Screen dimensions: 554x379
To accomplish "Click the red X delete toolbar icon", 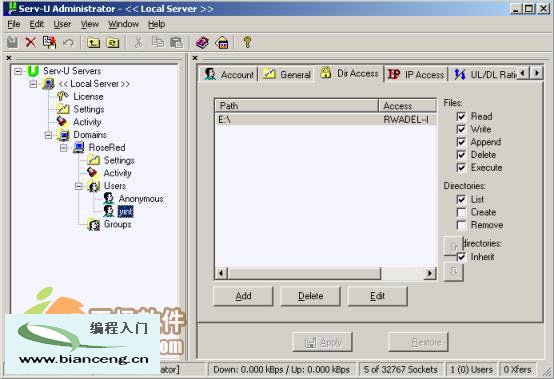I will tap(31, 43).
